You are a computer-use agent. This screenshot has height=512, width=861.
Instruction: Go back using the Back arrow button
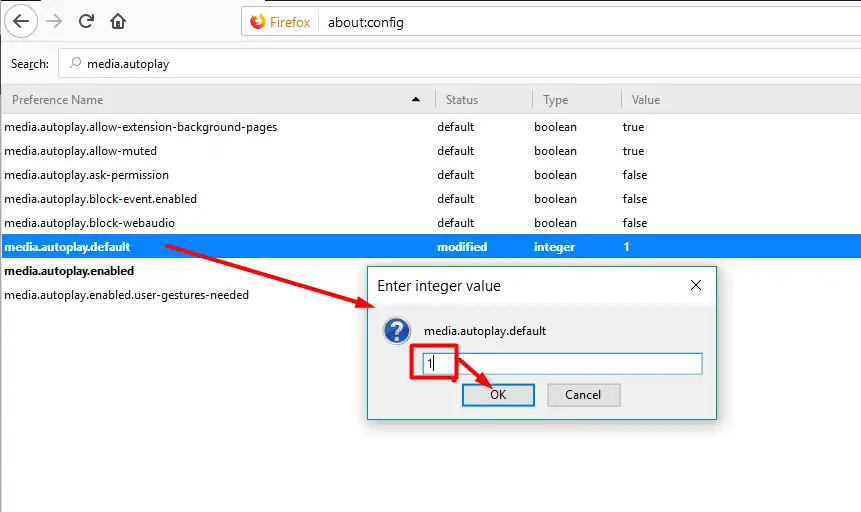point(21,21)
